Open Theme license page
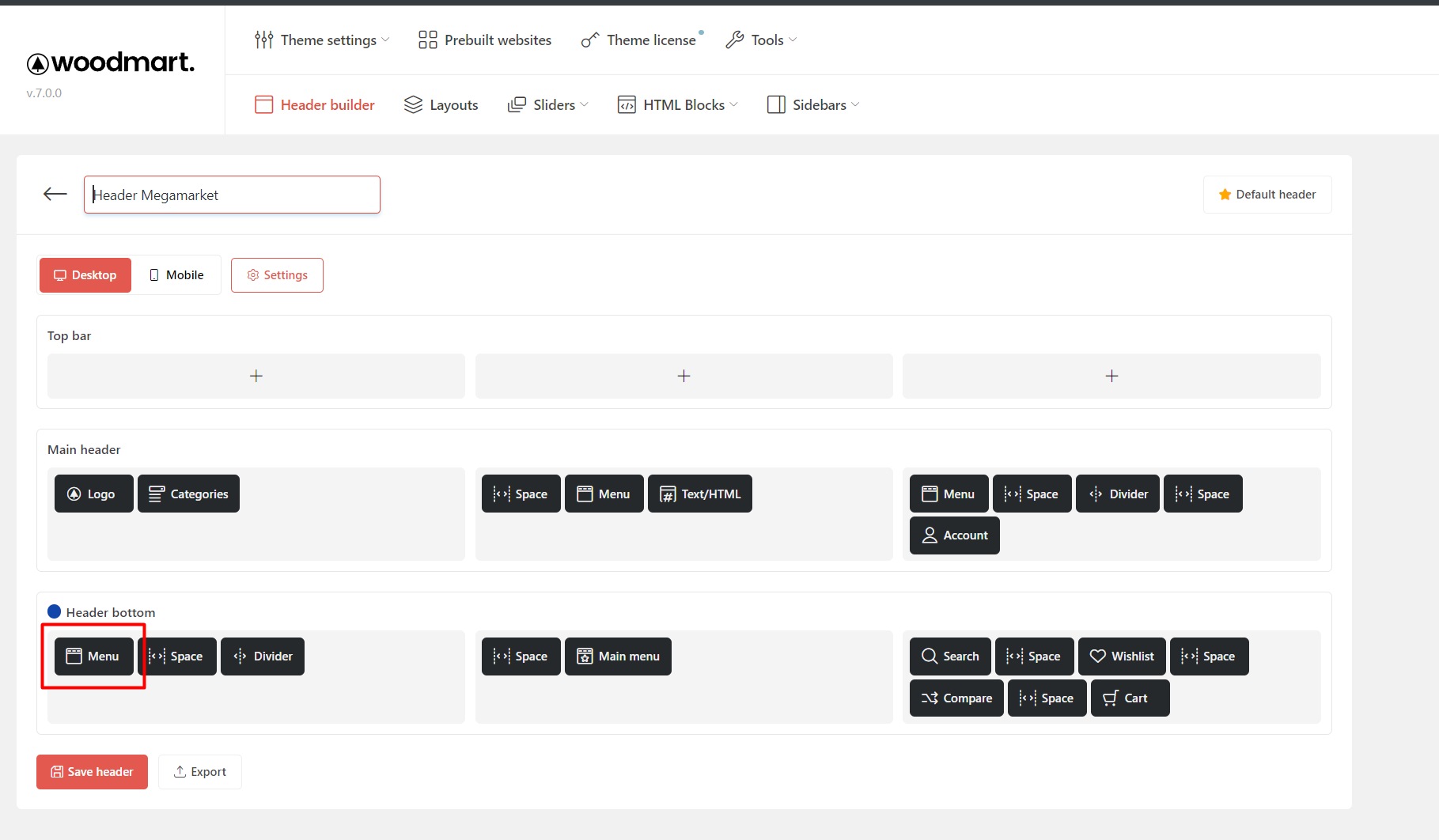Screen dimensions: 1439x840 click(639, 40)
